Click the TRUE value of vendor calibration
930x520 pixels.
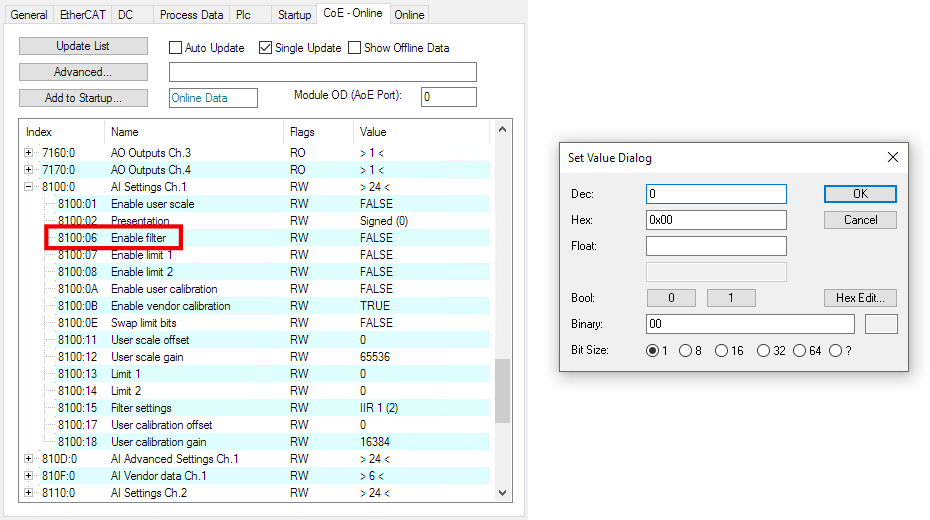(375, 306)
